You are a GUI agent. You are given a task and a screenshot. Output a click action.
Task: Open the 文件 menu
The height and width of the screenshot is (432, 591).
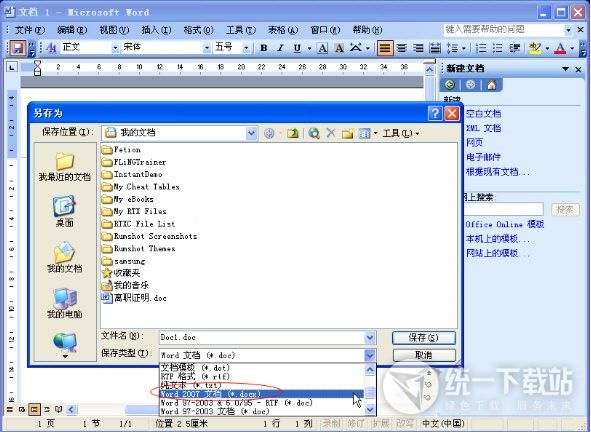click(x=29, y=30)
